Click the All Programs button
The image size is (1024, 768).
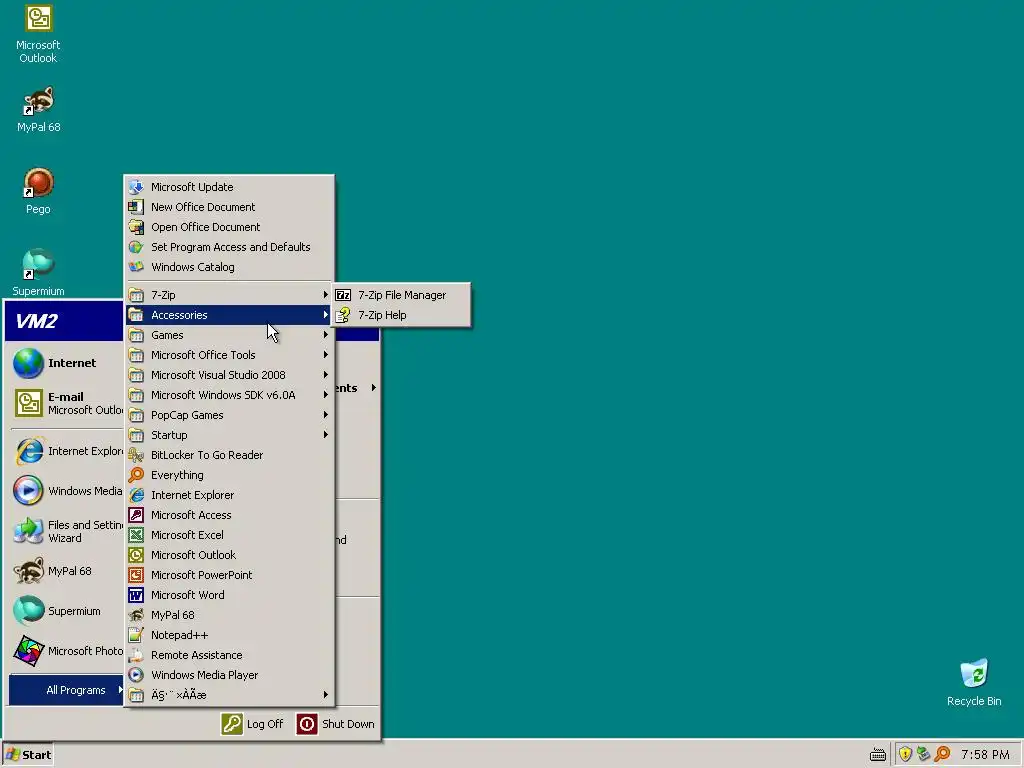click(x=67, y=690)
